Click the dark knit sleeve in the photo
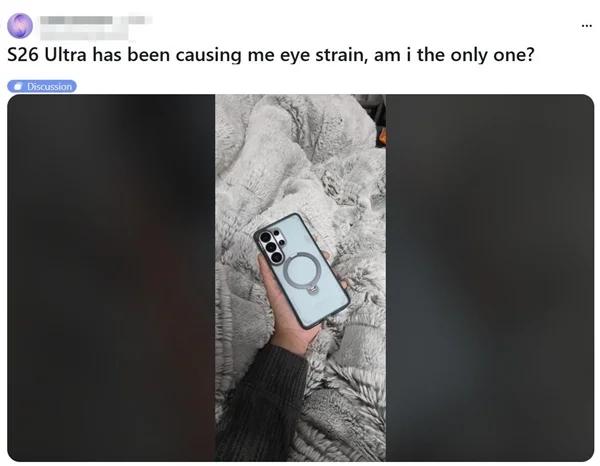Image resolution: width=600 pixels, height=466 pixels. (259, 406)
